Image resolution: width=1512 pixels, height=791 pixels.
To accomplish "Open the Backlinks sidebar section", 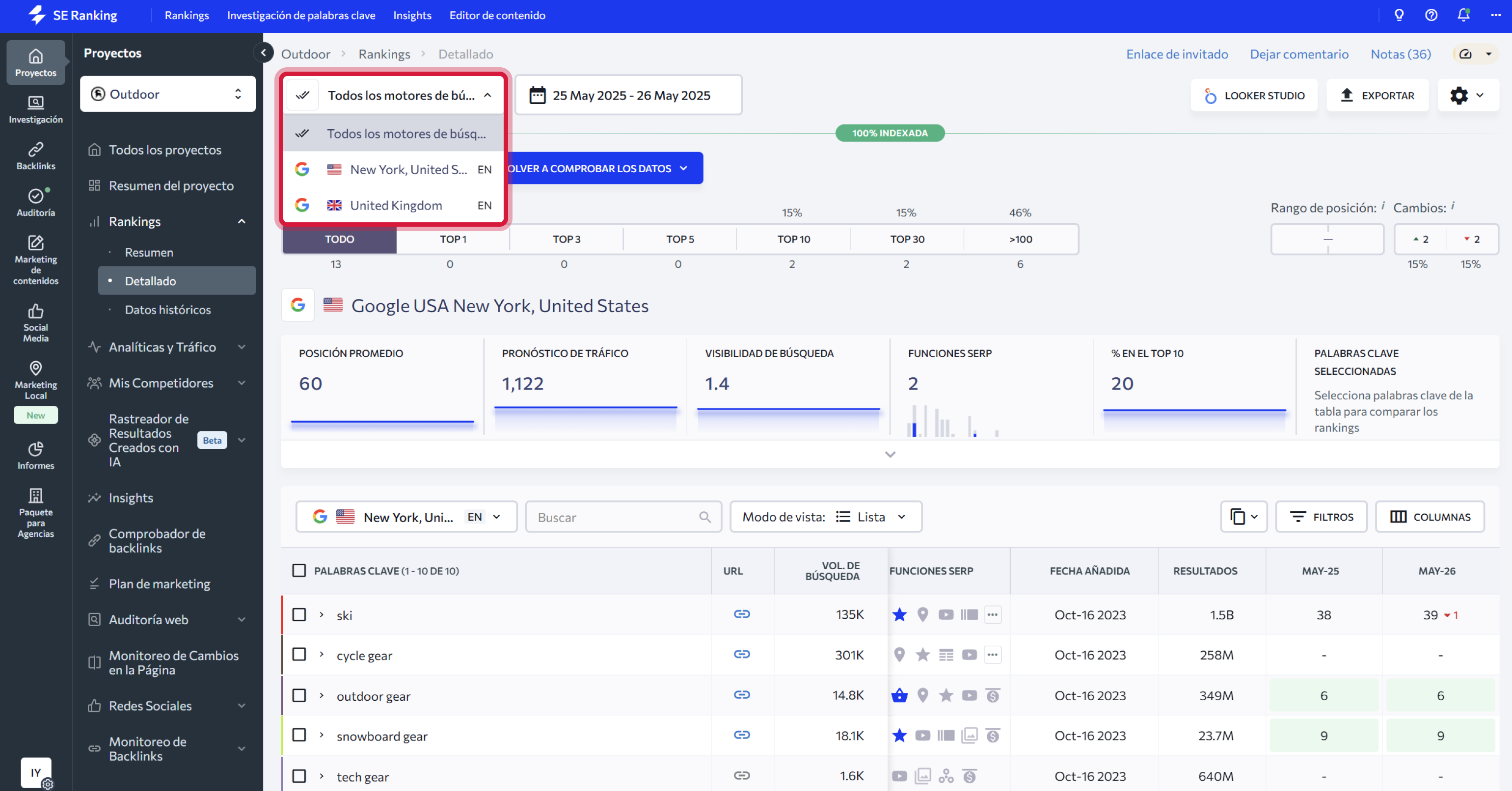I will (x=36, y=156).
